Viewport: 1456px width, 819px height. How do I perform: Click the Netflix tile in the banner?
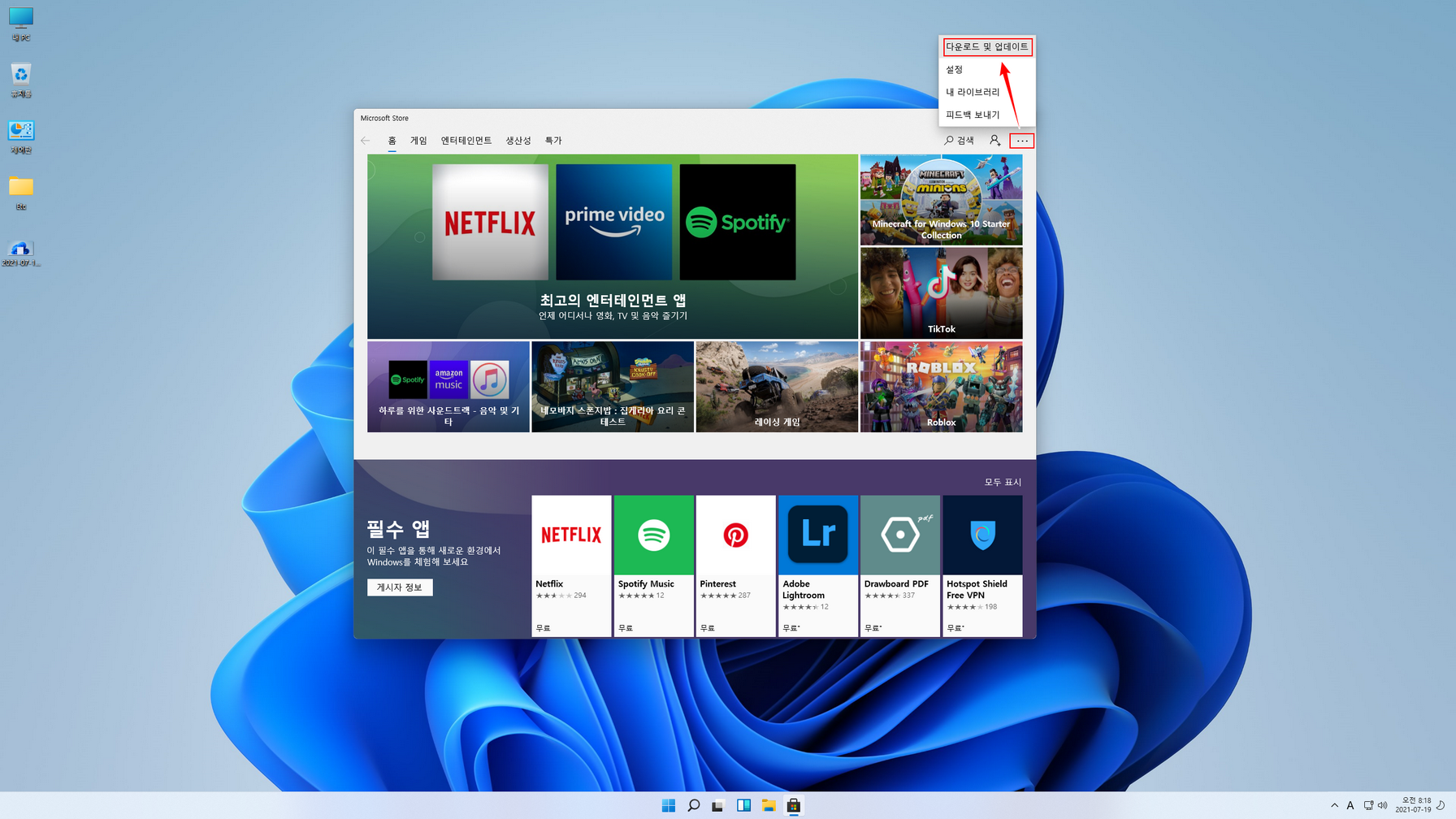490,223
